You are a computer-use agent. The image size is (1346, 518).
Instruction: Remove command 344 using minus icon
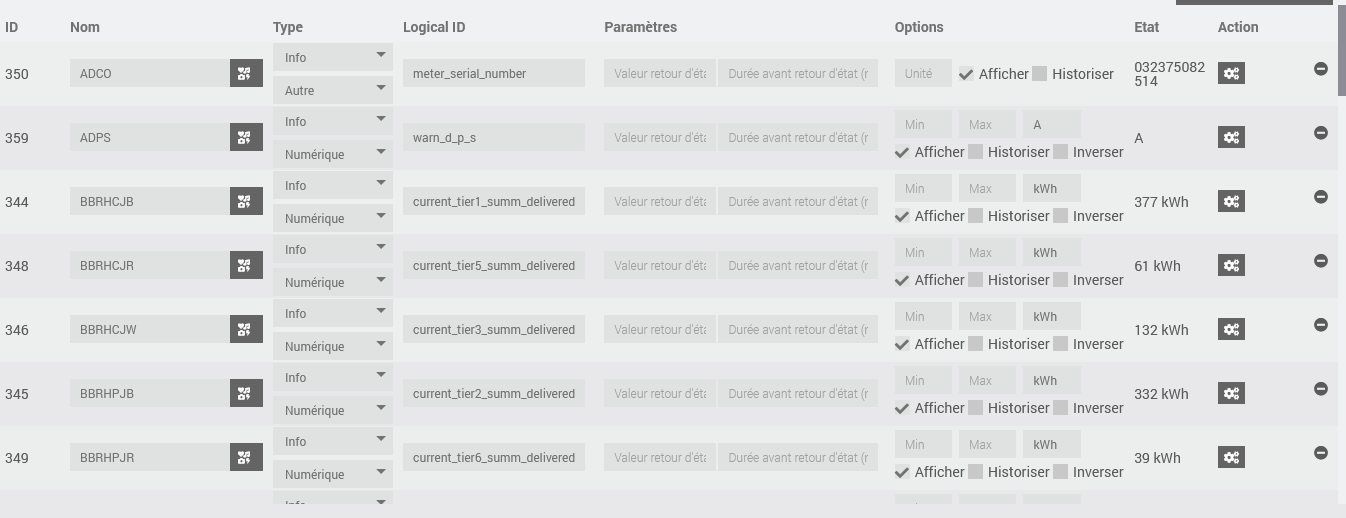(1321, 197)
